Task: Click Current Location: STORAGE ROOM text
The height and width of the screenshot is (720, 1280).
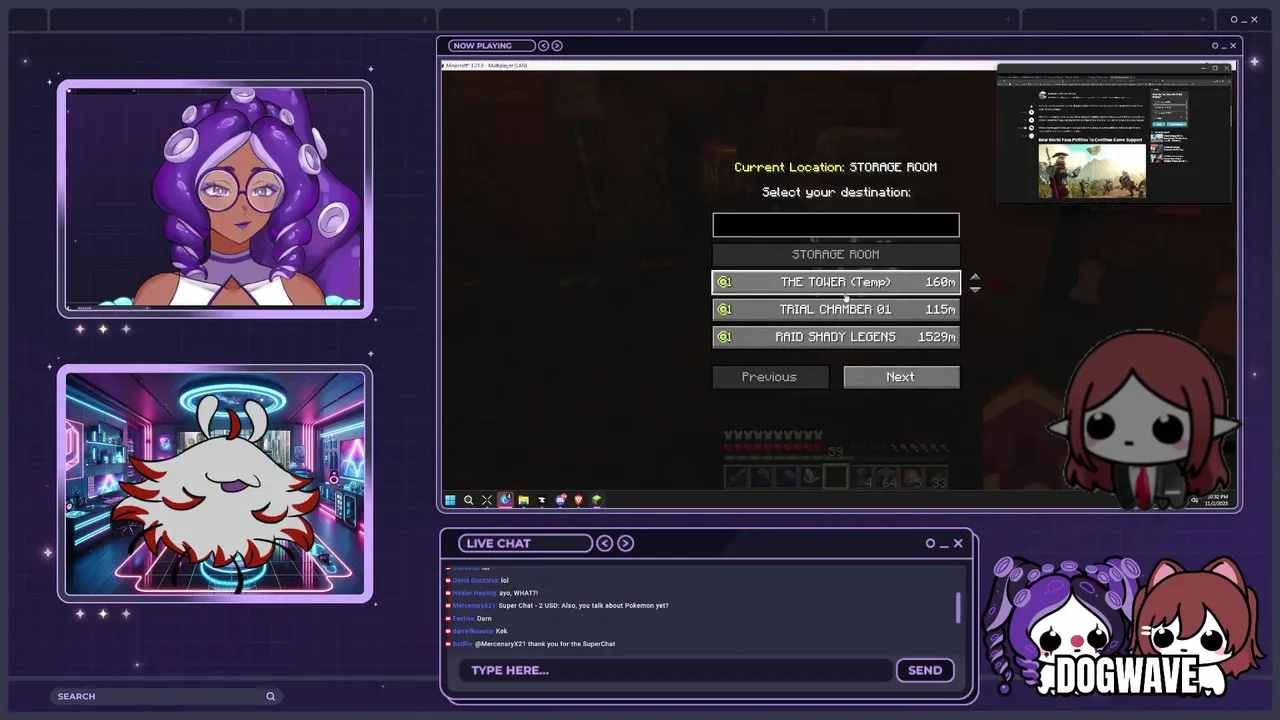Action: coord(836,167)
